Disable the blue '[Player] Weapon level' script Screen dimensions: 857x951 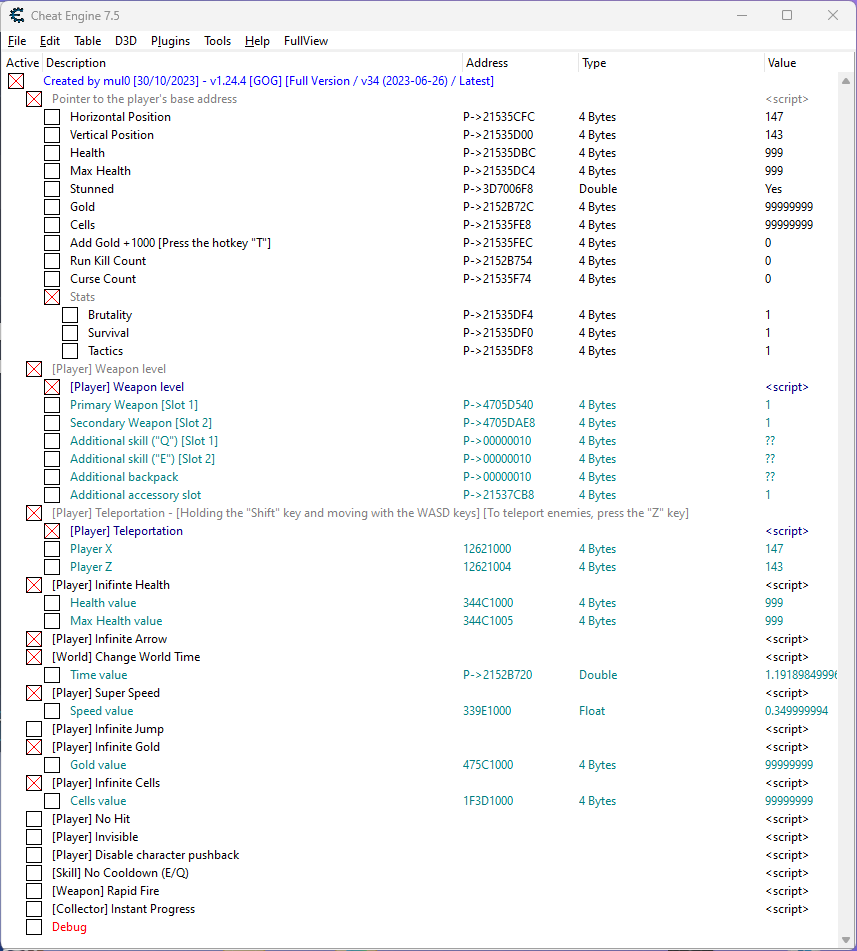[x=52, y=386]
